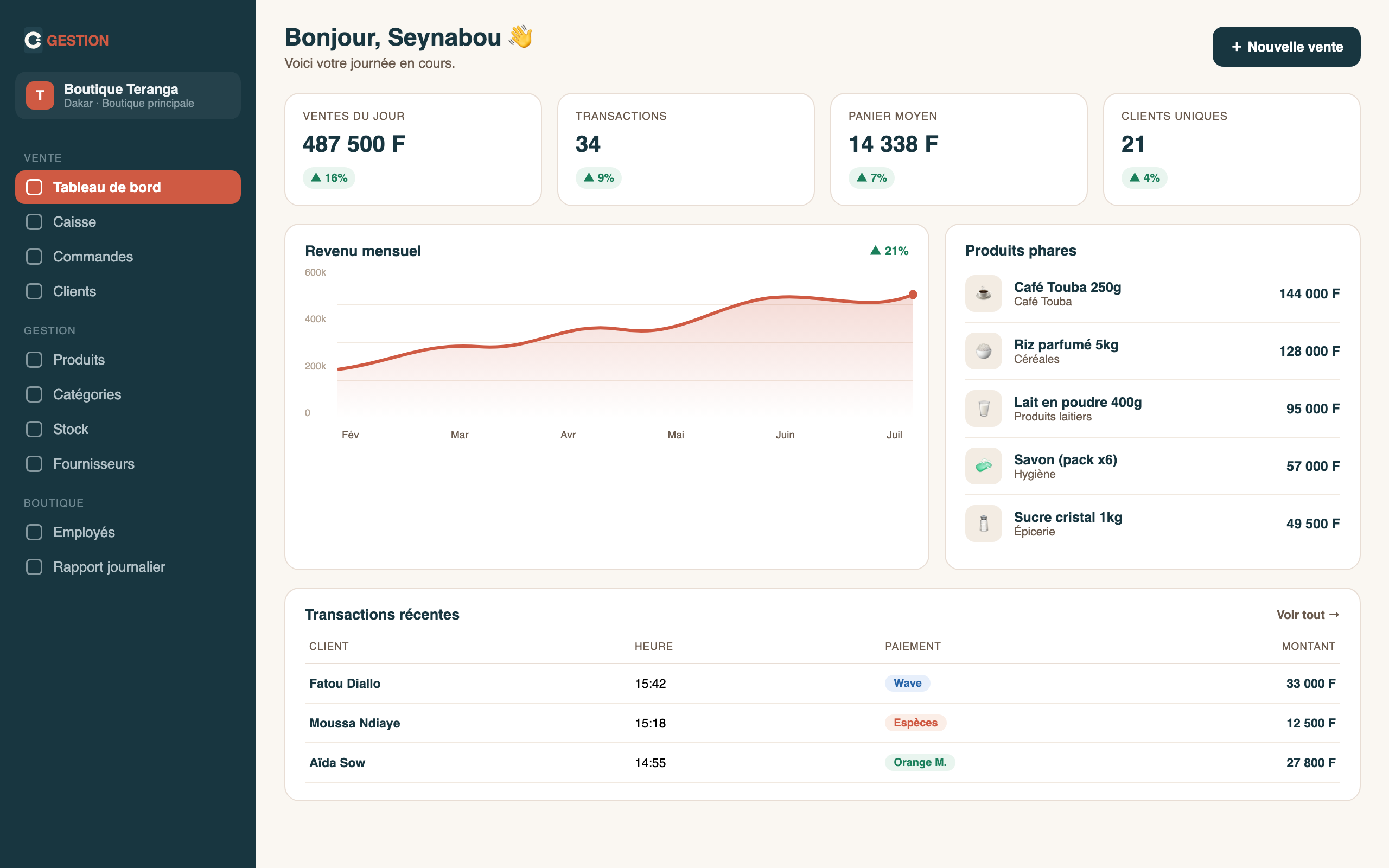Open Sucre cristal 1kg product
Image resolution: width=1389 pixels, height=868 pixels.
(1152, 523)
